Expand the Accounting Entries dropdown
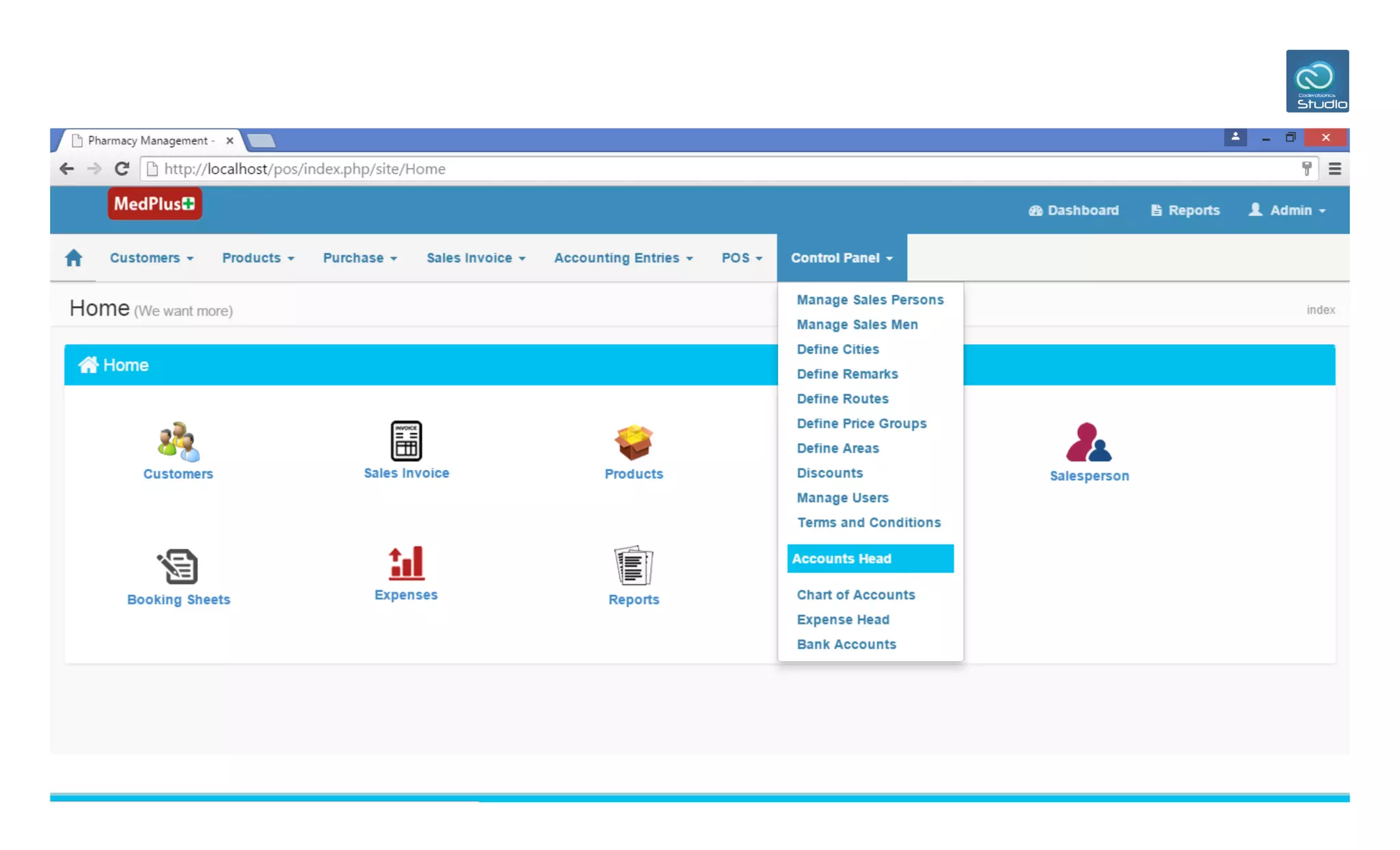The image size is (1400, 850). [x=623, y=258]
